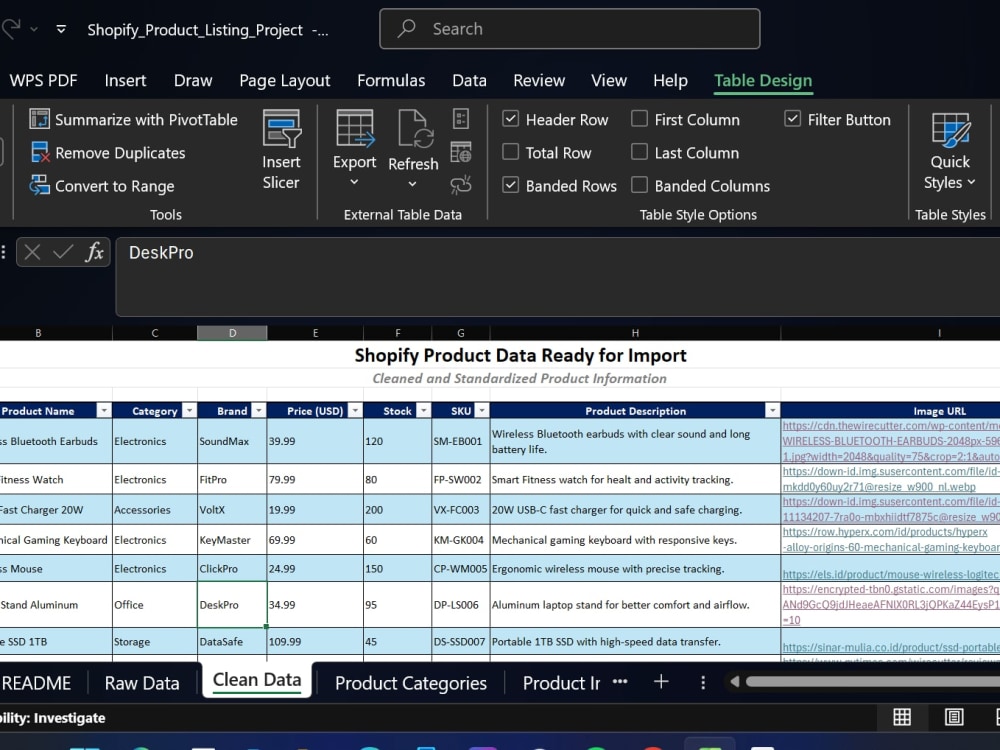Click in the Search box
The height and width of the screenshot is (750, 1000).
pyautogui.click(x=570, y=29)
